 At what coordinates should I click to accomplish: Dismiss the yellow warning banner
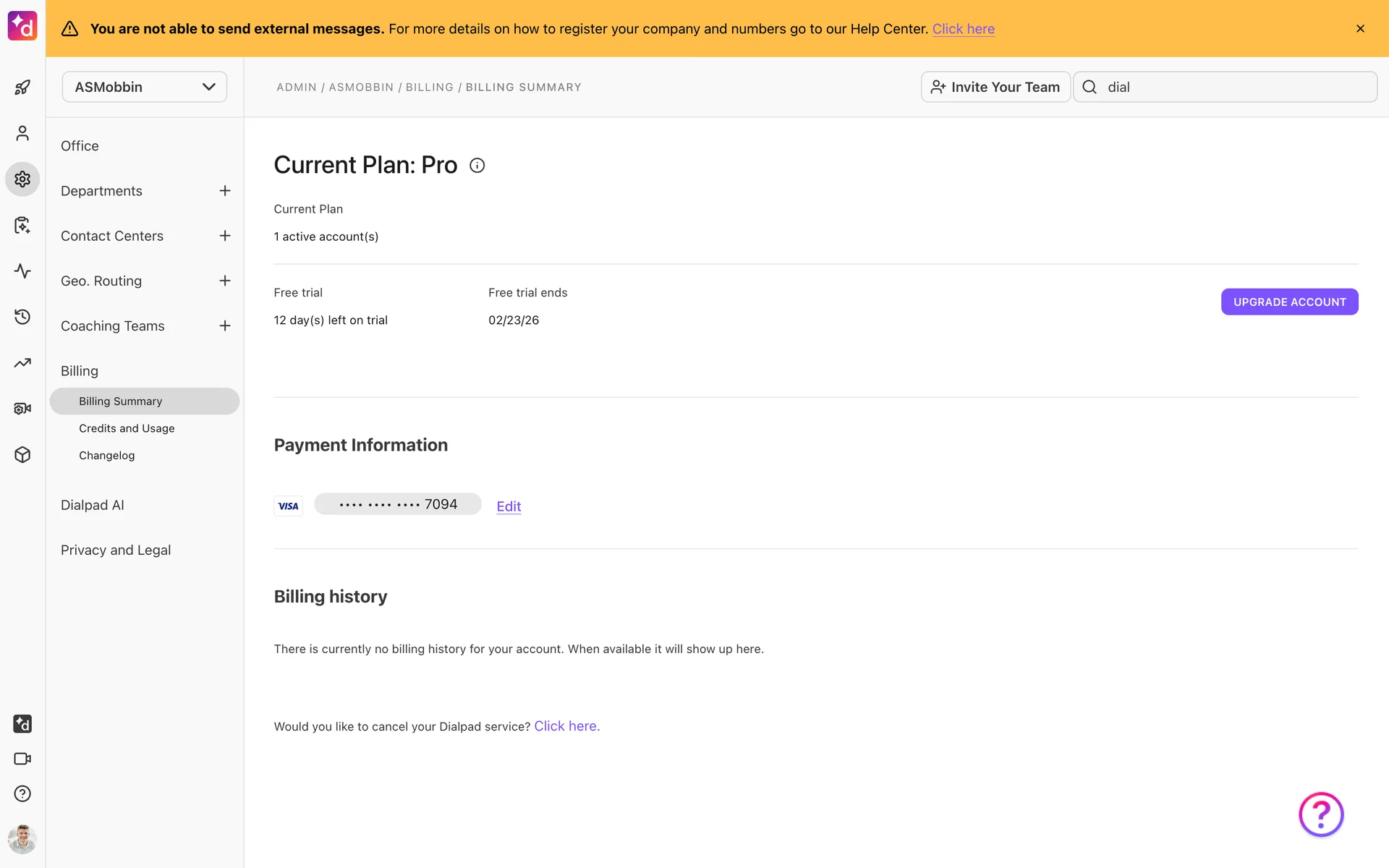pos(1360,29)
